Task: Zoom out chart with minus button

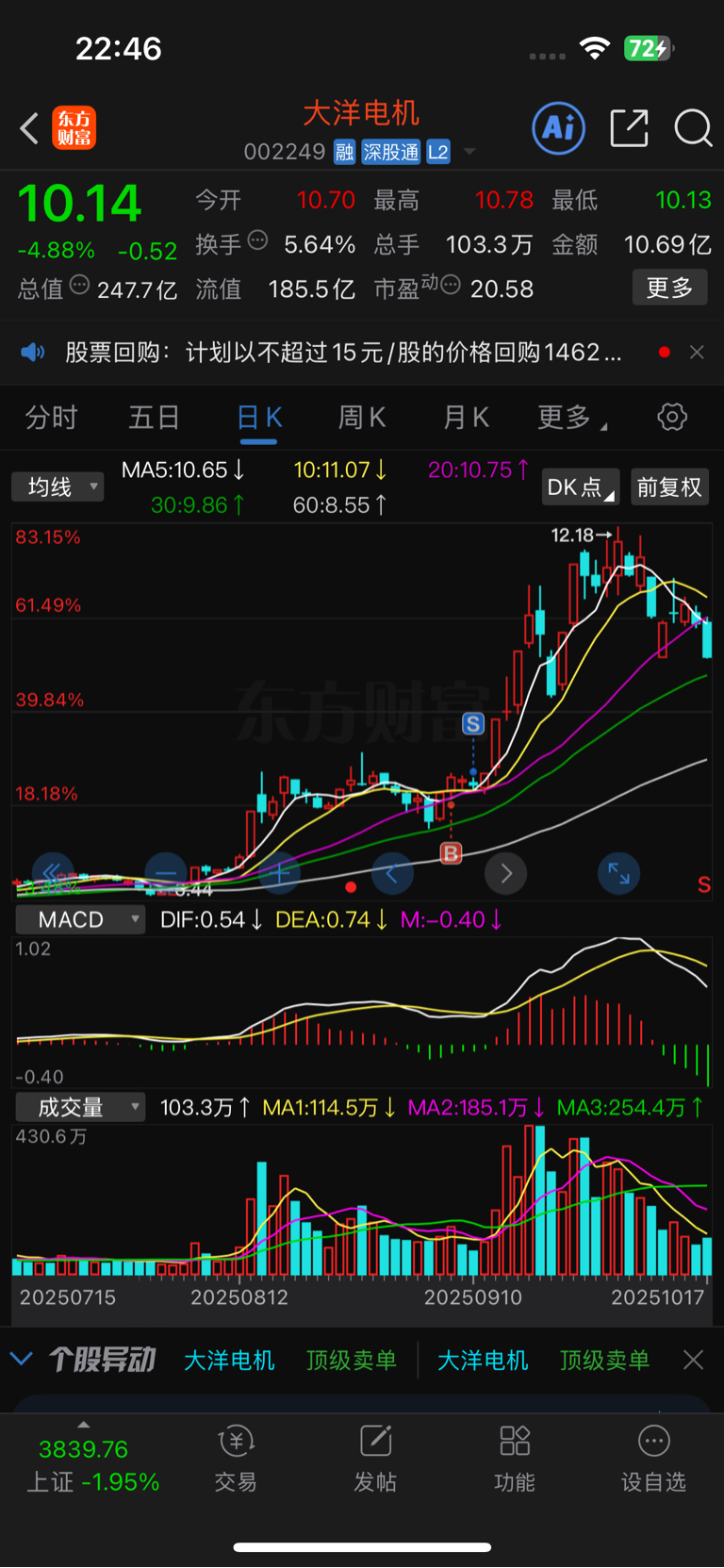Action: coord(166,873)
